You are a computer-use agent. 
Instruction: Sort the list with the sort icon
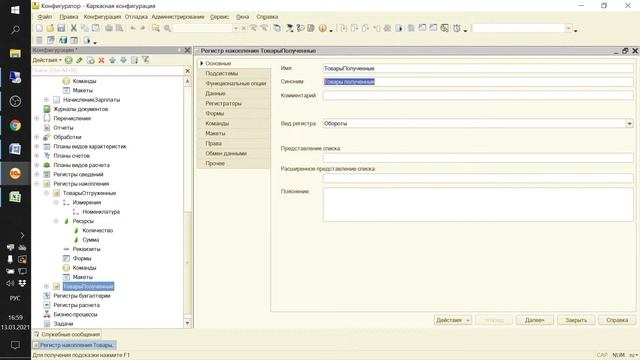[134, 60]
